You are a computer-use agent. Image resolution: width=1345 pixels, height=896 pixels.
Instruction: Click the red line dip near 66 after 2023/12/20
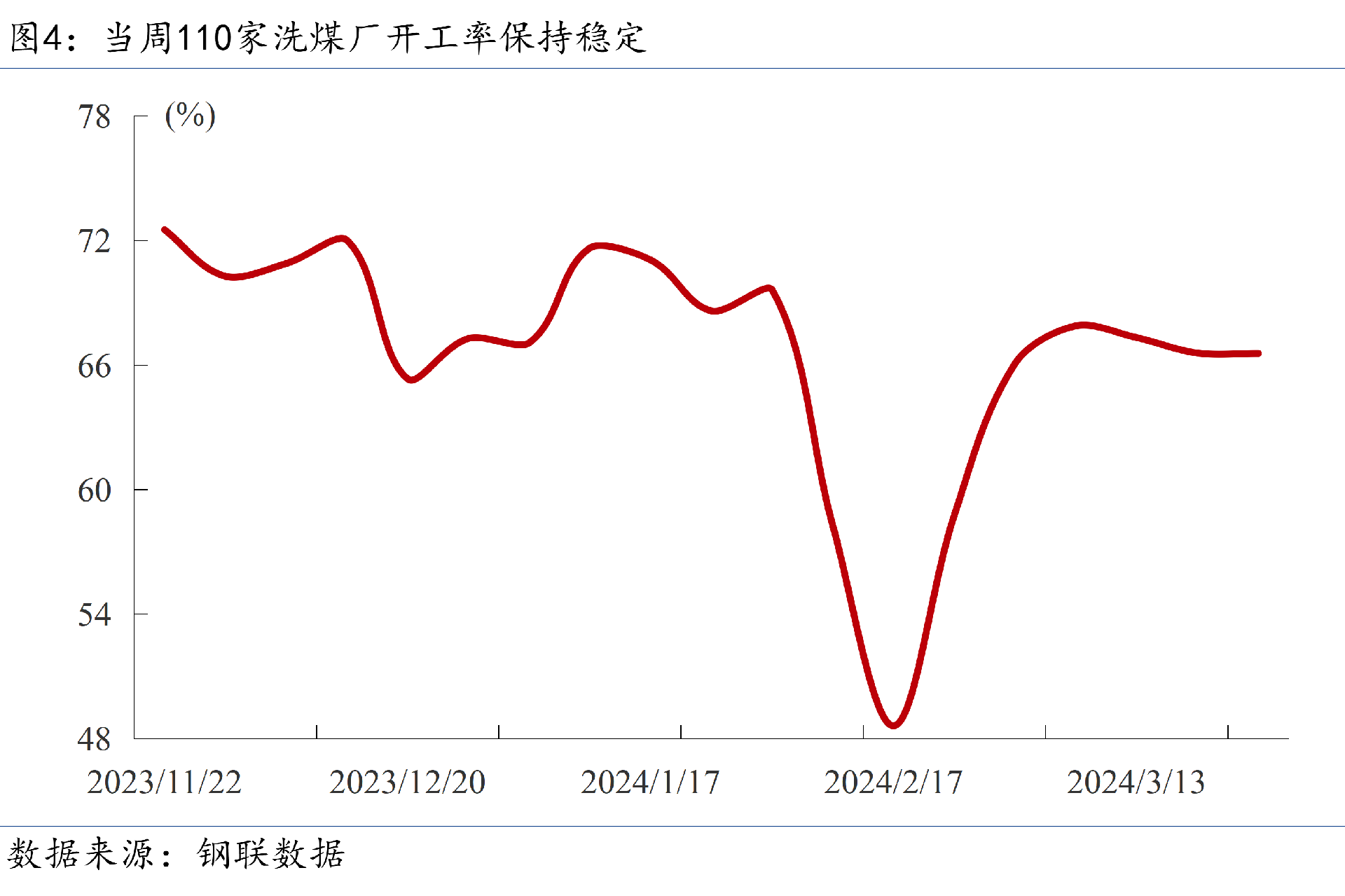click(411, 380)
